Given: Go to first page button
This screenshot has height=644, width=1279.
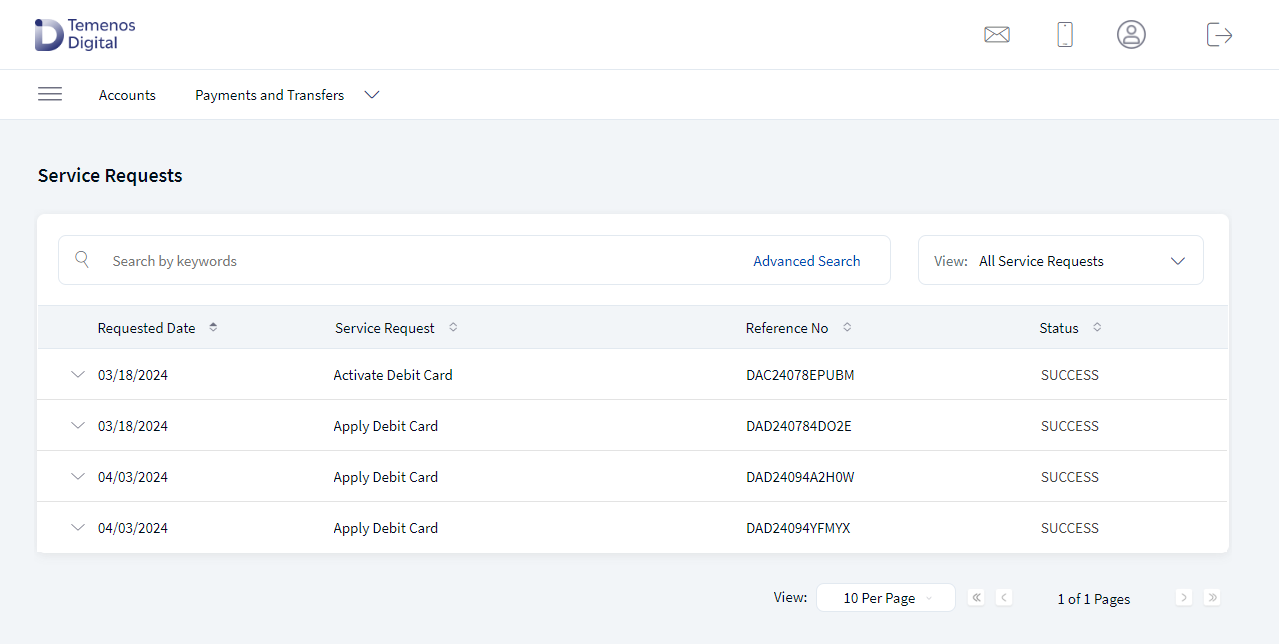Looking at the screenshot, I should coord(976,597).
